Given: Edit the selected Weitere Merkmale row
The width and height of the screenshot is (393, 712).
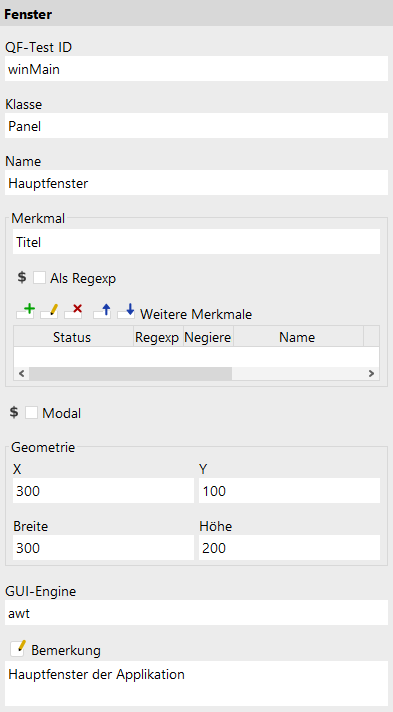Looking at the screenshot, I should [x=49, y=312].
